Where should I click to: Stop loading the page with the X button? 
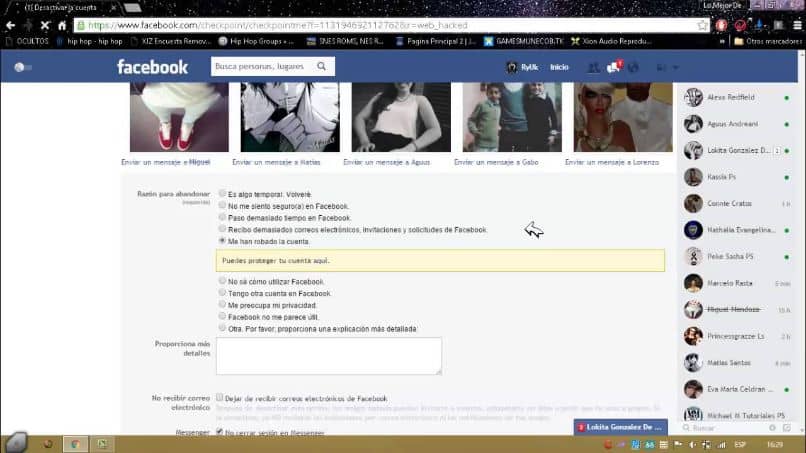[45, 25]
